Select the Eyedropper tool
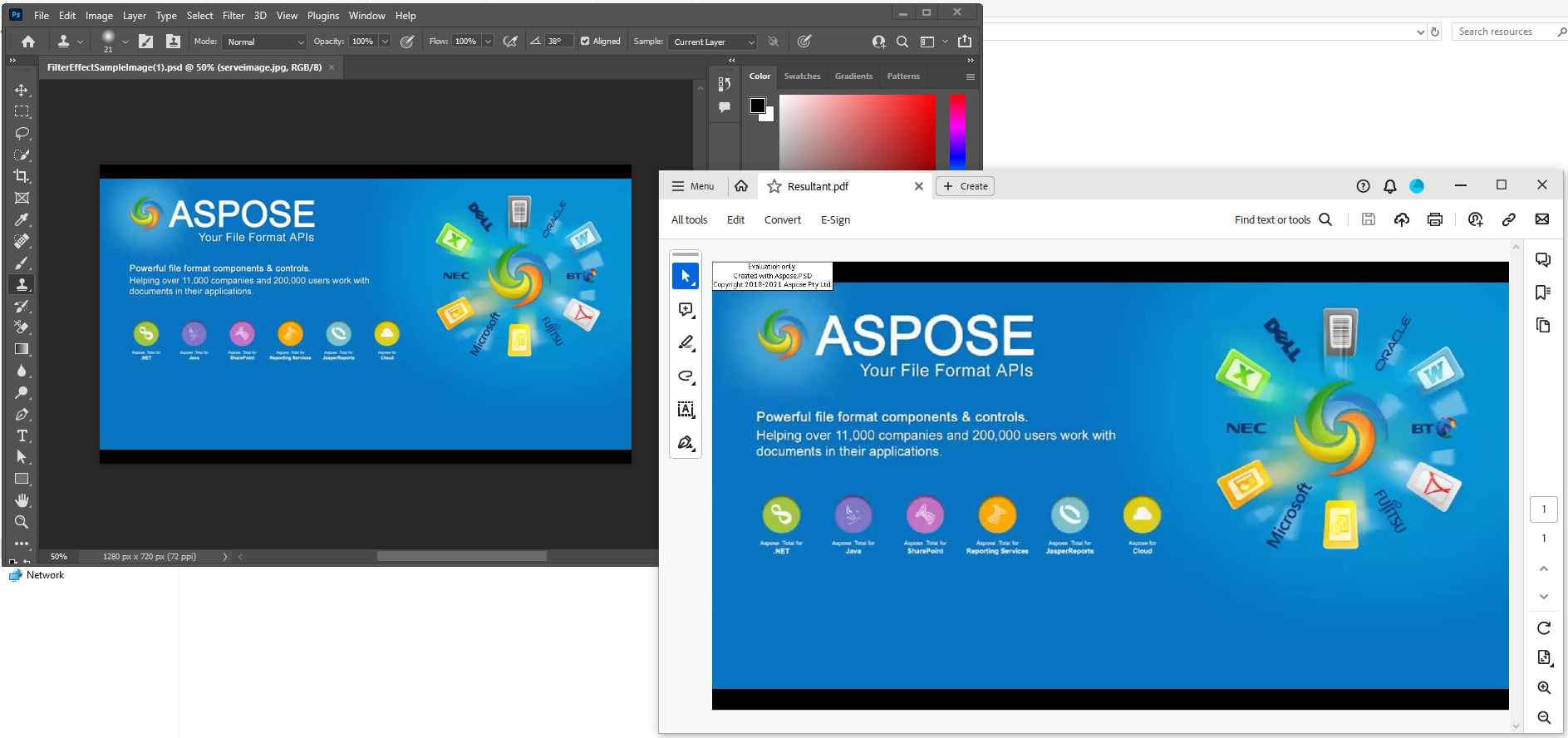The image size is (1568, 738). [x=22, y=219]
